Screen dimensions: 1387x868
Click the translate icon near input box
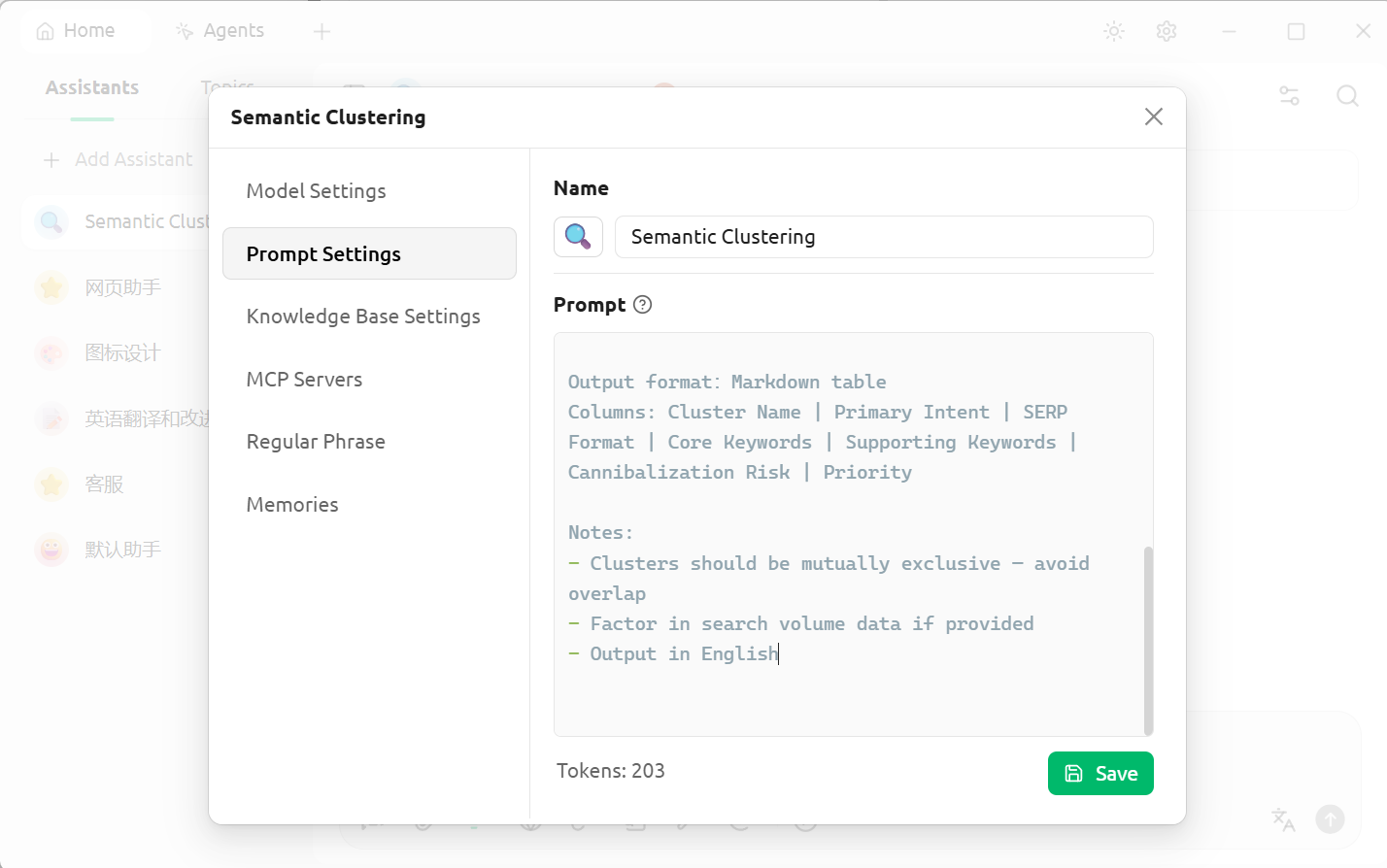click(1283, 819)
